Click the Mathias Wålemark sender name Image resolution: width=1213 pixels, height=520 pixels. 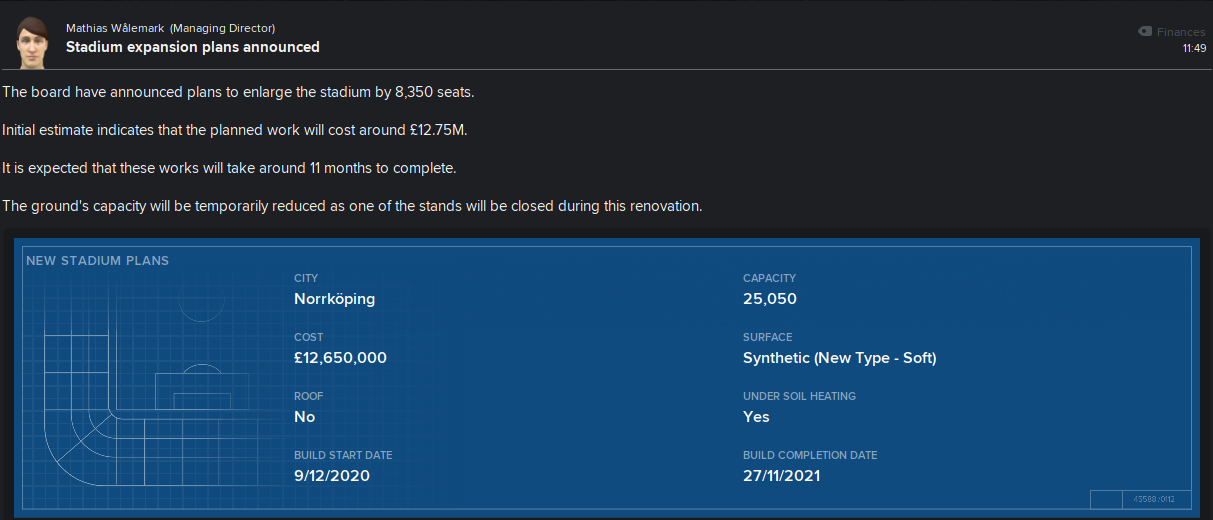pyautogui.click(x=115, y=28)
